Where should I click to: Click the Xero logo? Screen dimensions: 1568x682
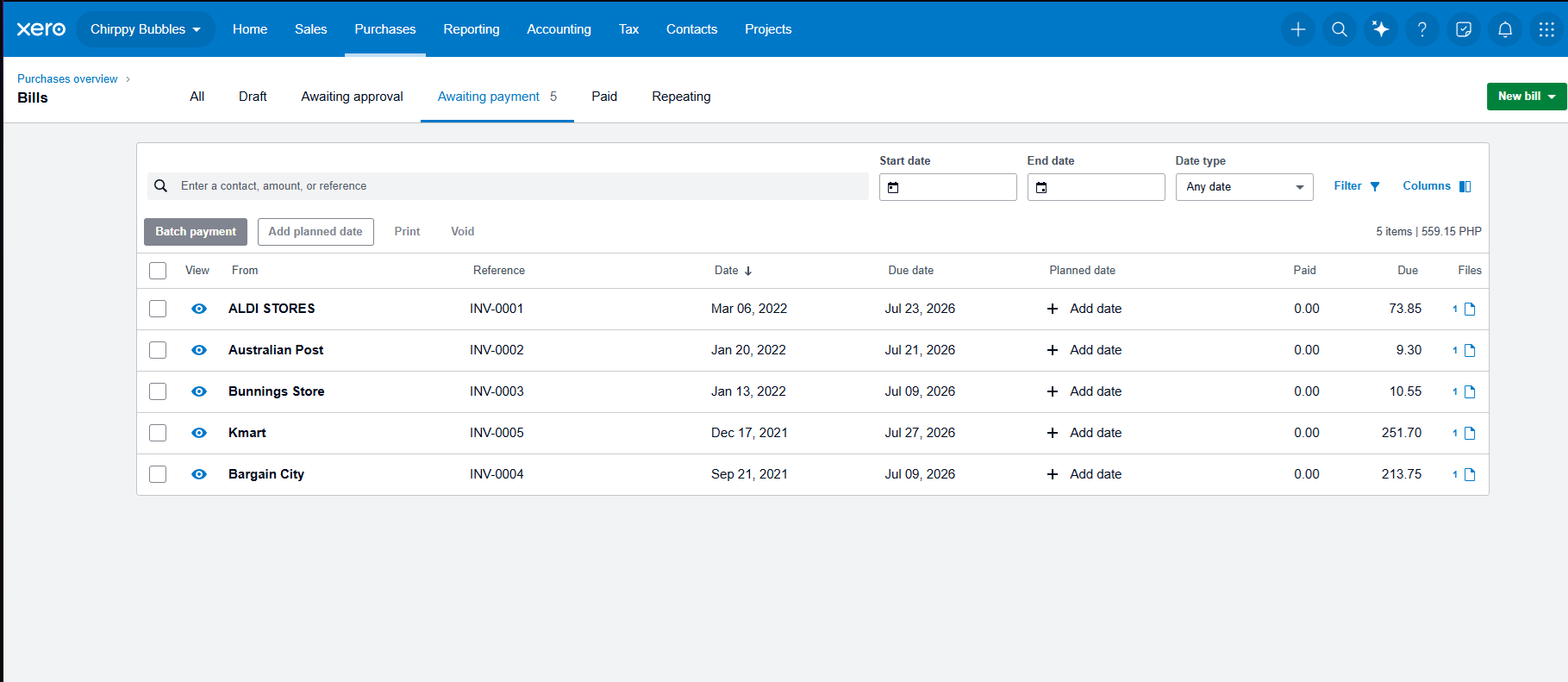(x=41, y=29)
